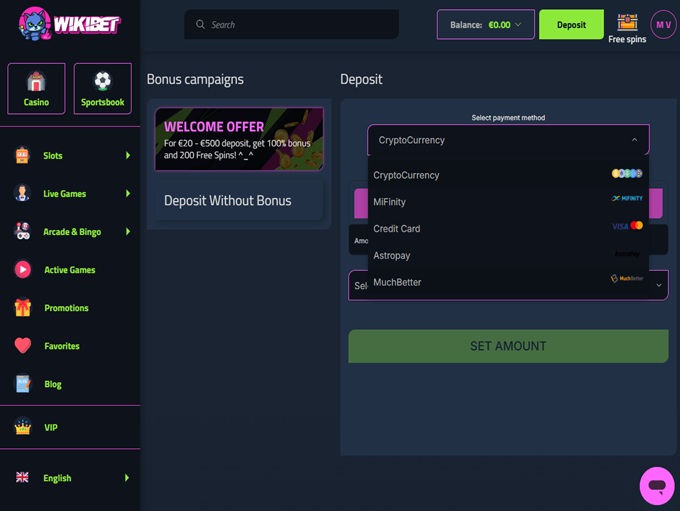Screen dimensions: 680x511
Task: Select MuchBetter from payment list
Action: 508,282
